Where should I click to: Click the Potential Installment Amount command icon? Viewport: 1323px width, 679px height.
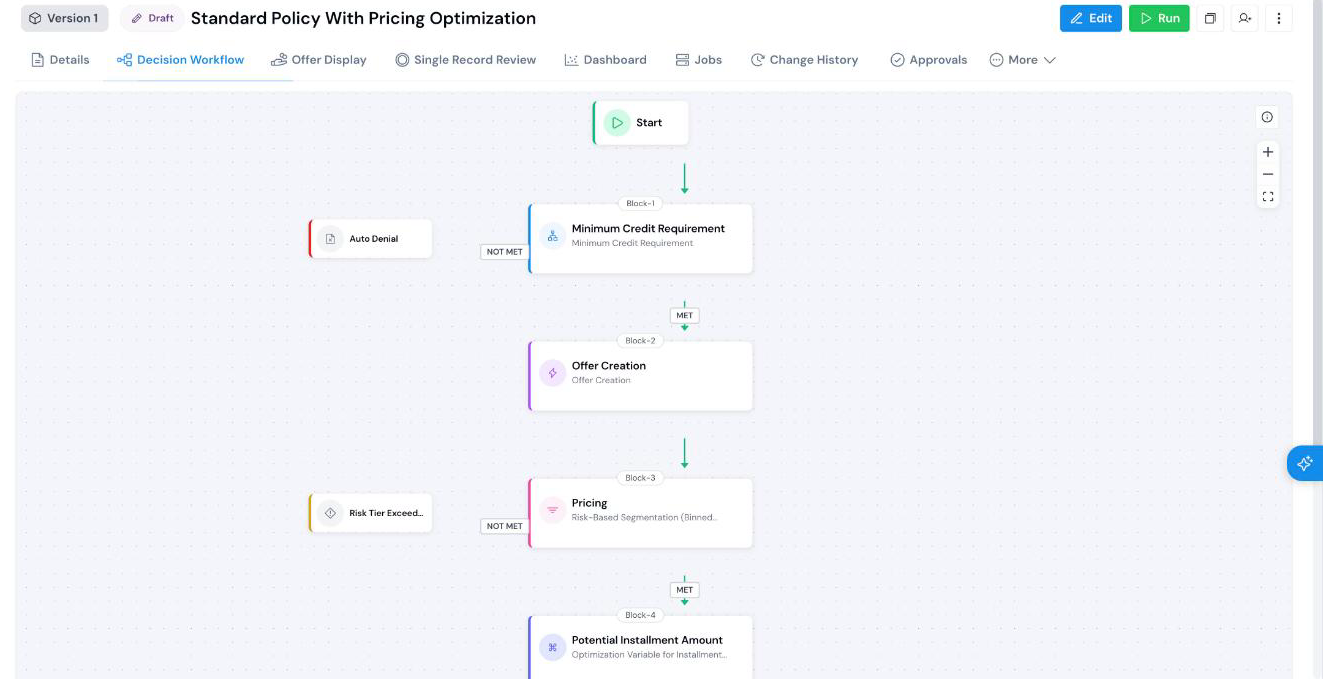point(552,647)
